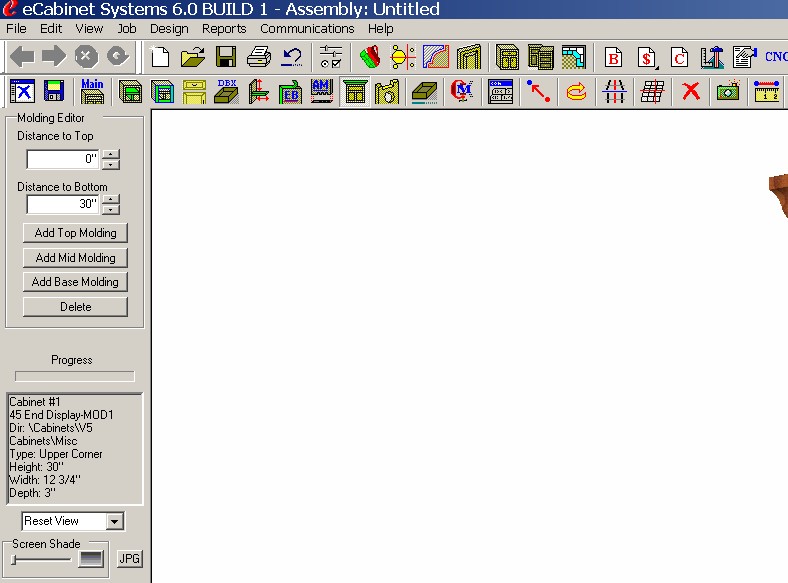This screenshot has height=583, width=788.
Task: Open the preferences sliders icon
Action: (331, 57)
